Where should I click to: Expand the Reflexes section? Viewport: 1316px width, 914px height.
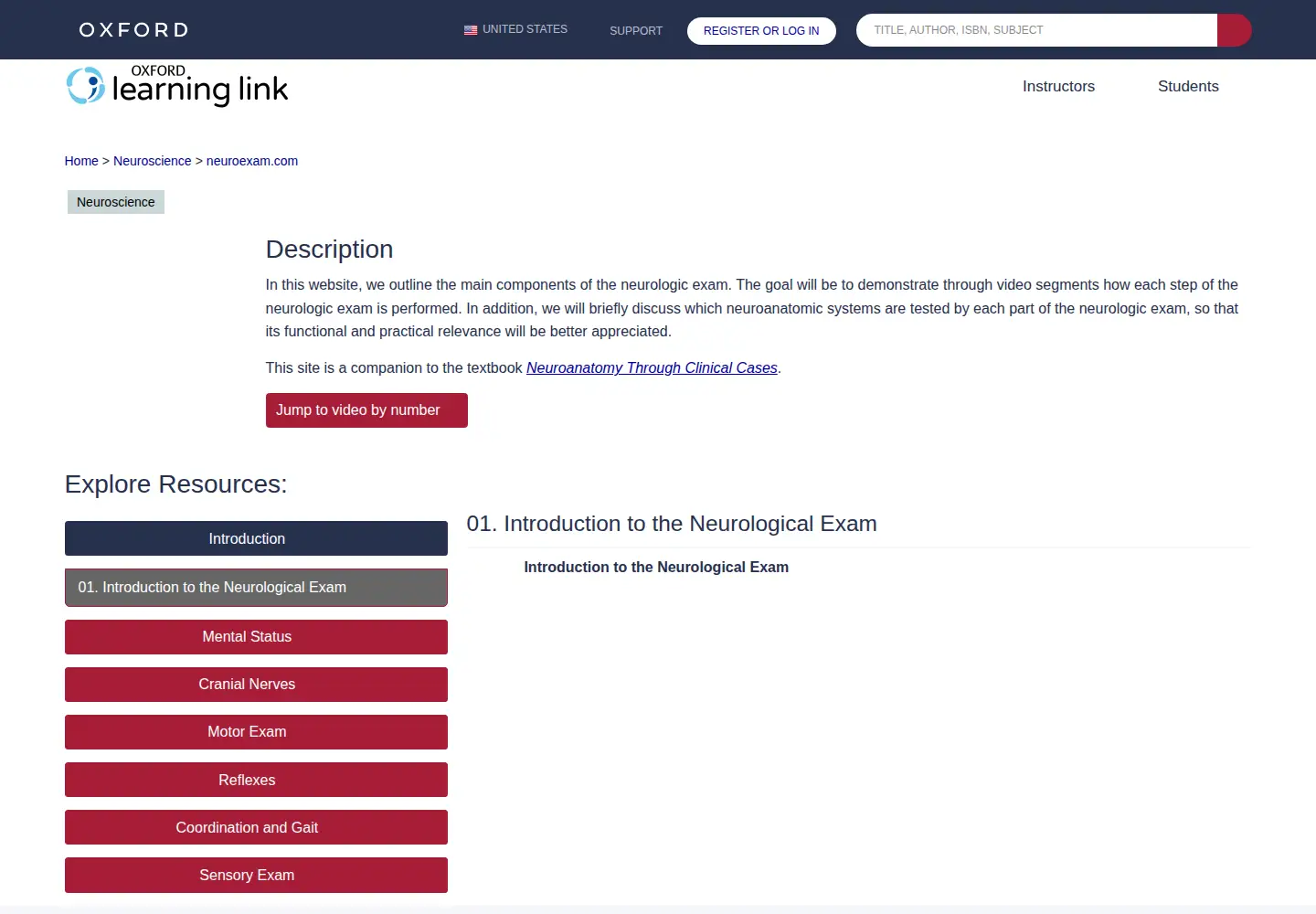[x=256, y=780]
